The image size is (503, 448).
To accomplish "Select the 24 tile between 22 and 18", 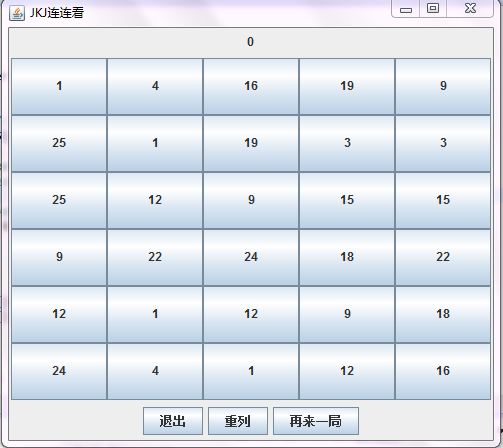I will pyautogui.click(x=251, y=258).
